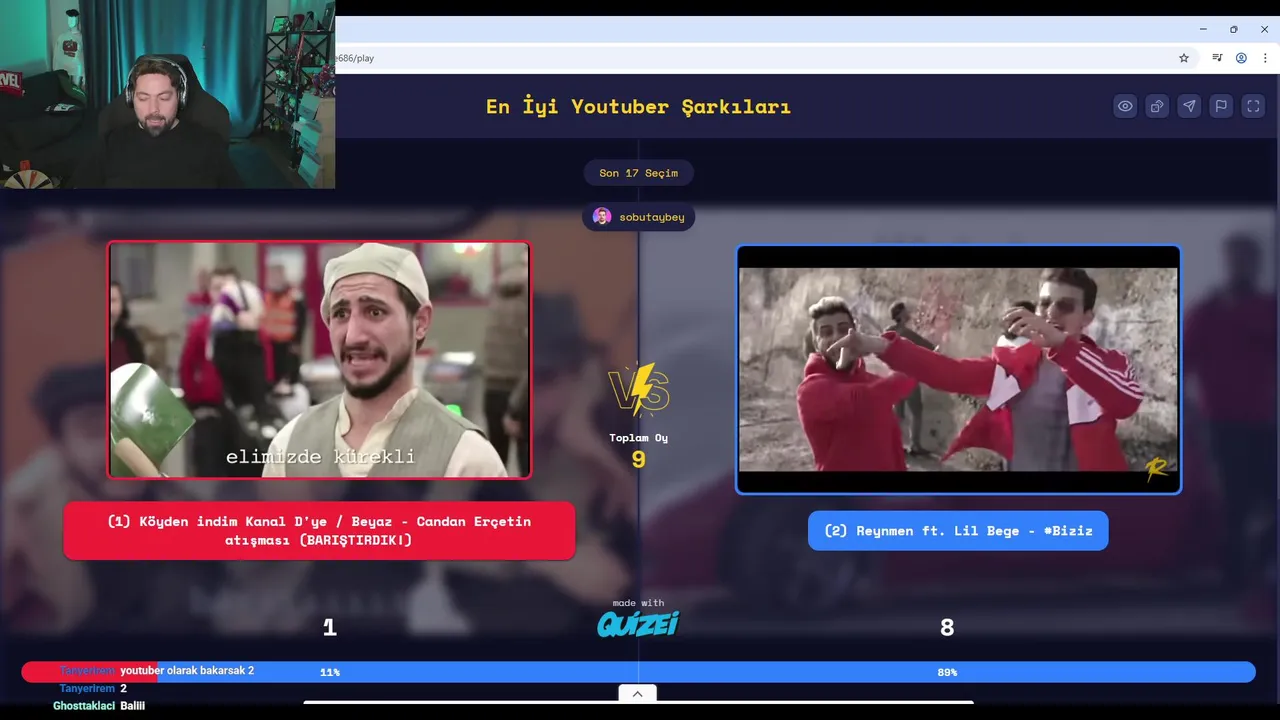Select the Köyden indim video thumbnail
The image size is (1280, 720).
[319, 360]
